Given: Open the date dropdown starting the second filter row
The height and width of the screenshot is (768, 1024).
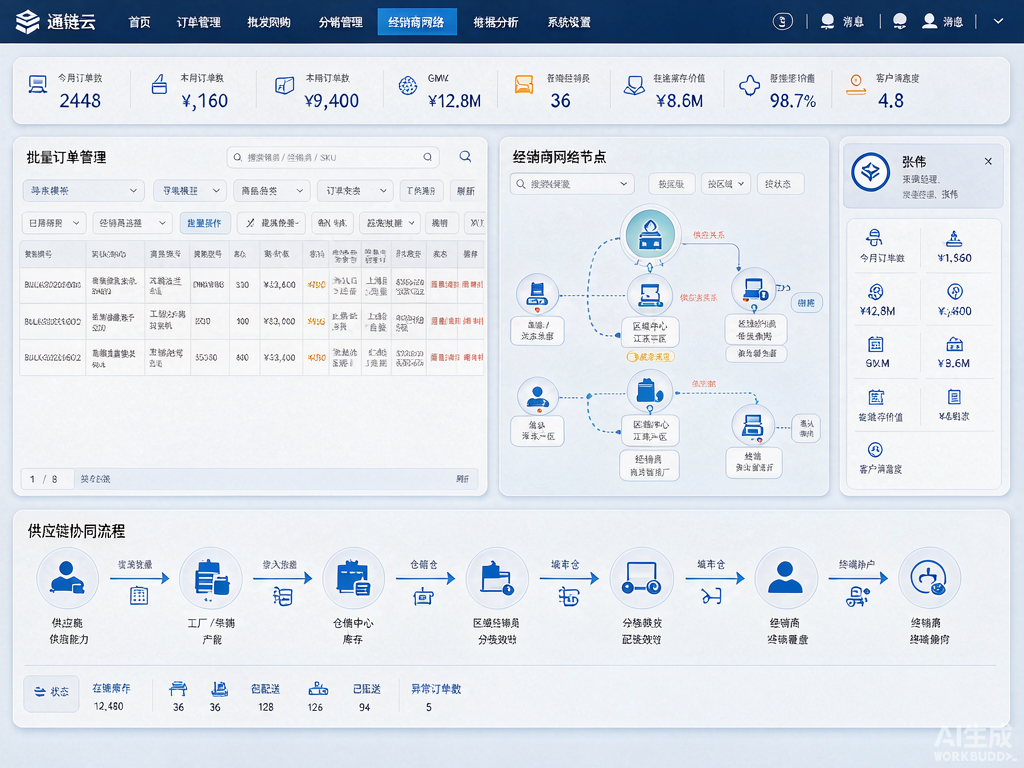Looking at the screenshot, I should 54,223.
